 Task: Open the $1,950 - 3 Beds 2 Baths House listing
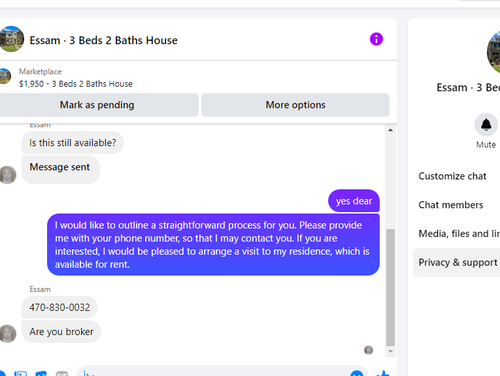pos(76,84)
